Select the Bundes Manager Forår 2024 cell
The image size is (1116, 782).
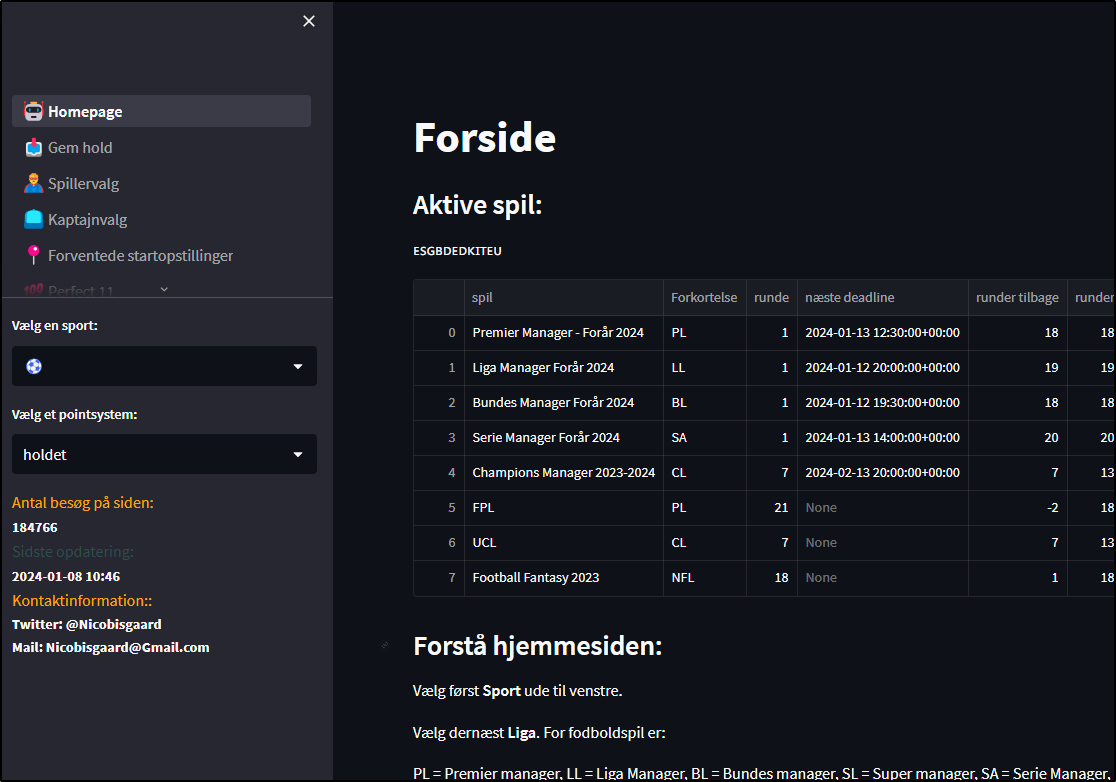[x=564, y=403]
